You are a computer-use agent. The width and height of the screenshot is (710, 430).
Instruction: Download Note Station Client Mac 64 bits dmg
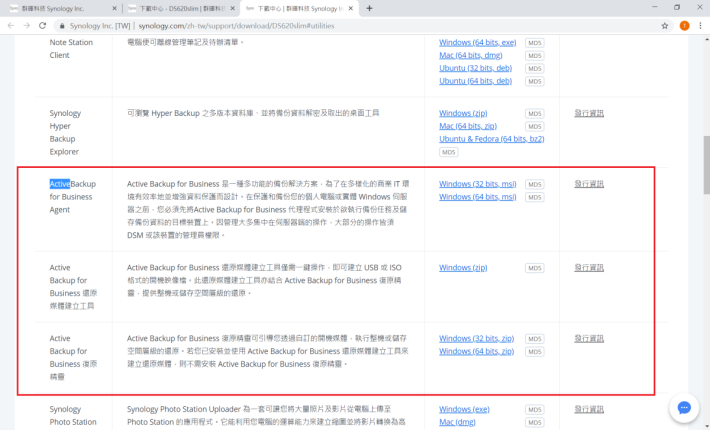point(470,55)
